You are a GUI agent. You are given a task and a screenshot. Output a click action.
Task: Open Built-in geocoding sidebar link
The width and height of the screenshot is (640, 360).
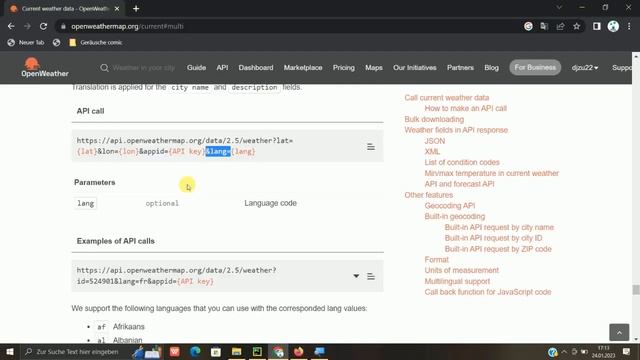455,216
